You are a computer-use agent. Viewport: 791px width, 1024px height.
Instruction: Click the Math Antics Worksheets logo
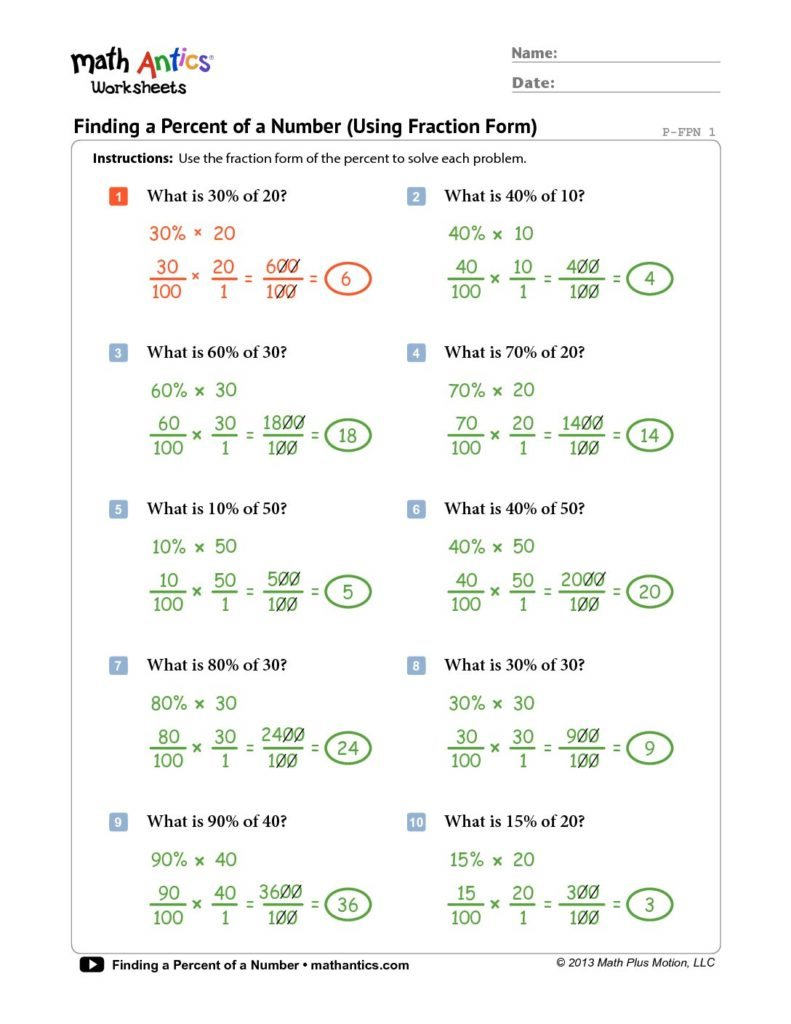click(141, 69)
